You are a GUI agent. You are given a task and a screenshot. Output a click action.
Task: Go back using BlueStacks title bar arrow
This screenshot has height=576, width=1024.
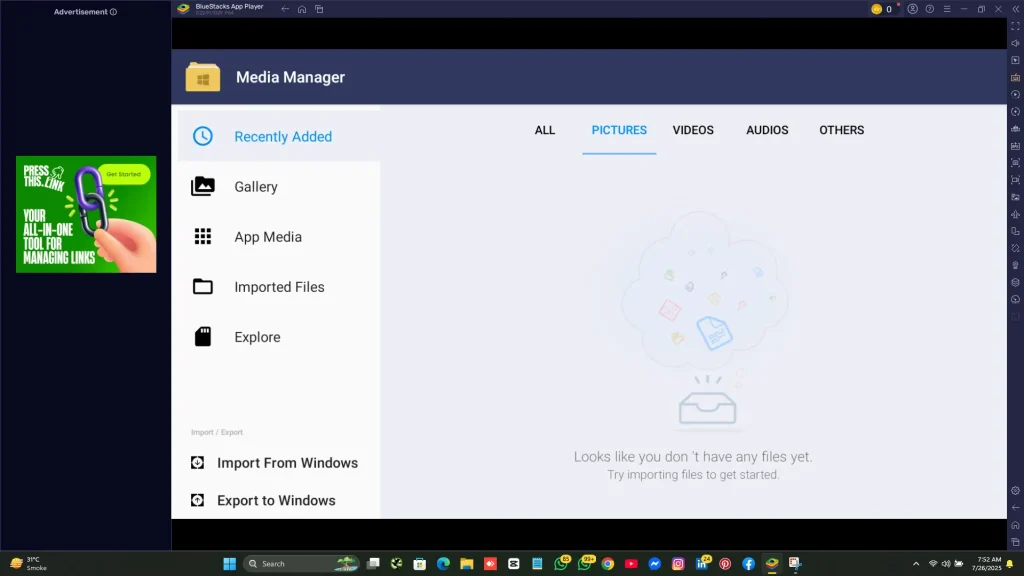pyautogui.click(x=285, y=9)
